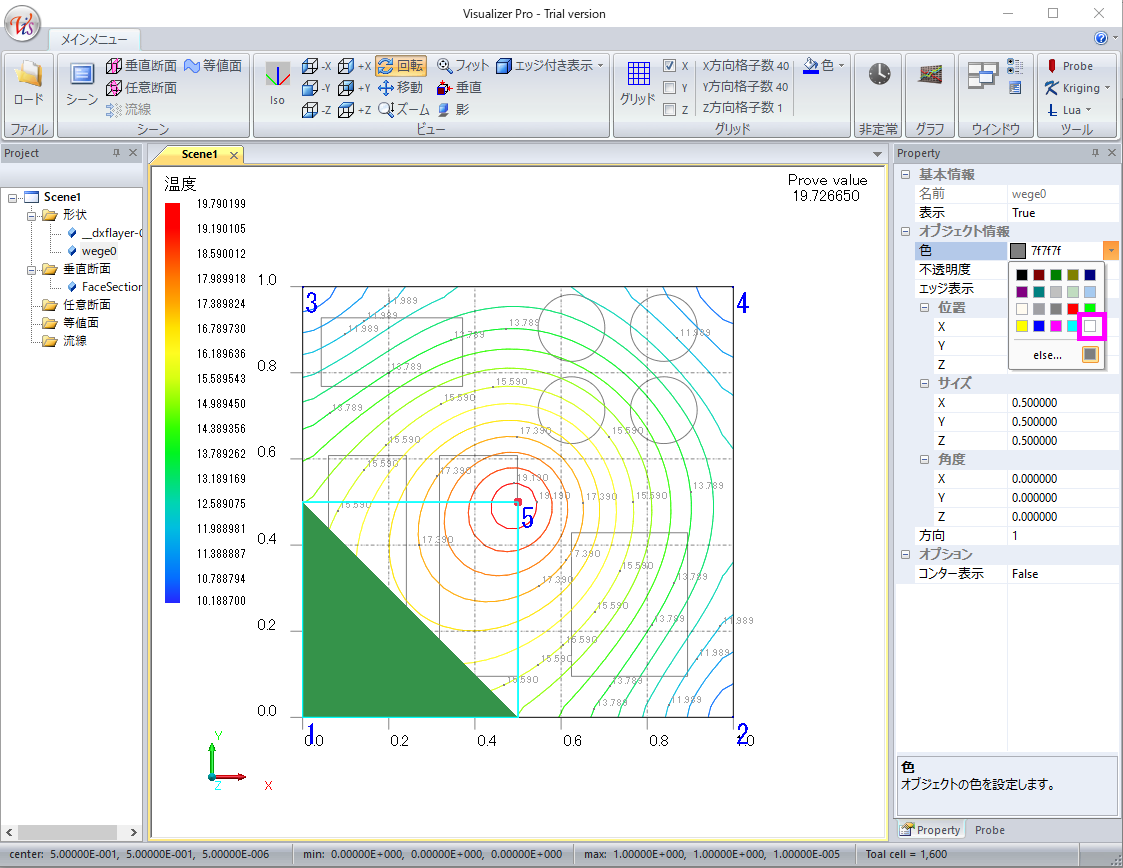Pick the red swatch in color palette
This screenshot has width=1123, height=868.
(x=1072, y=309)
